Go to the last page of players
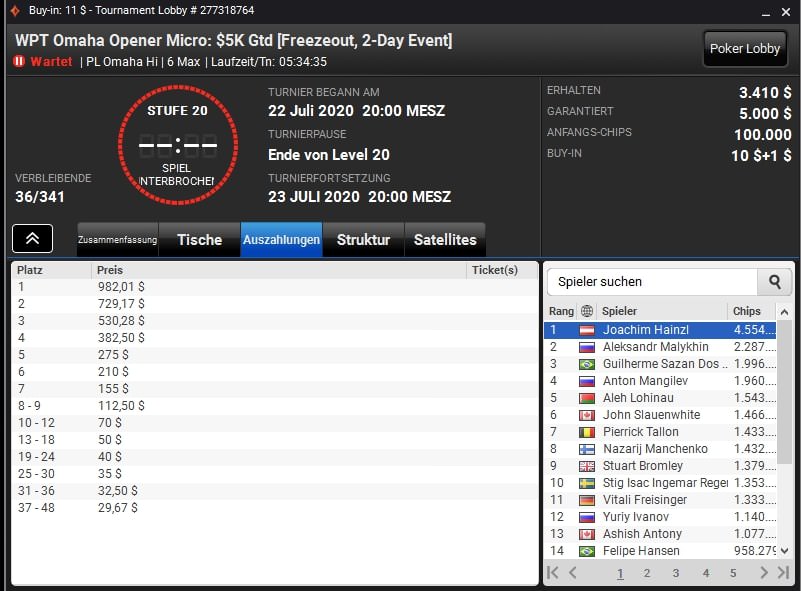Image resolution: width=801 pixels, height=591 pixels. [784, 573]
